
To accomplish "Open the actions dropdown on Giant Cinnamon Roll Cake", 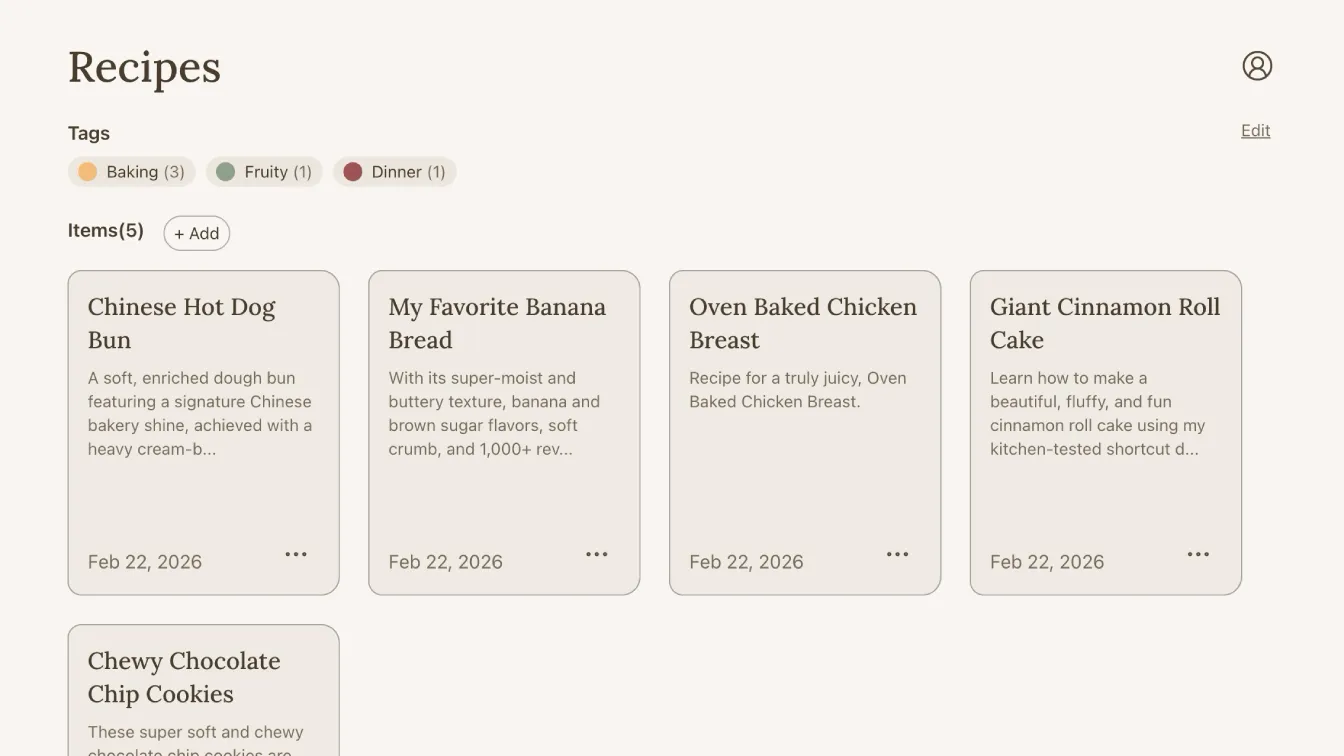I will [1198, 554].
